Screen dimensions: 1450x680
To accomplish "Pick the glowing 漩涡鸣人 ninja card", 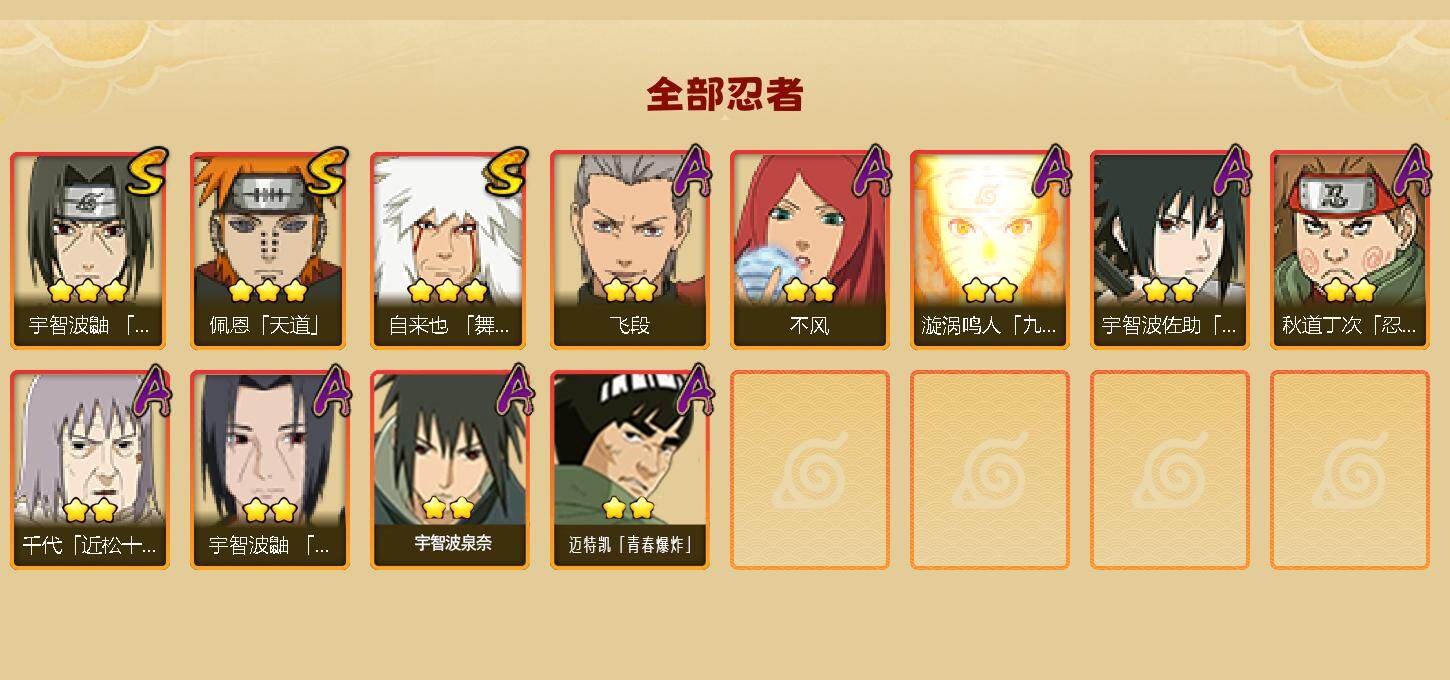I will point(989,250).
